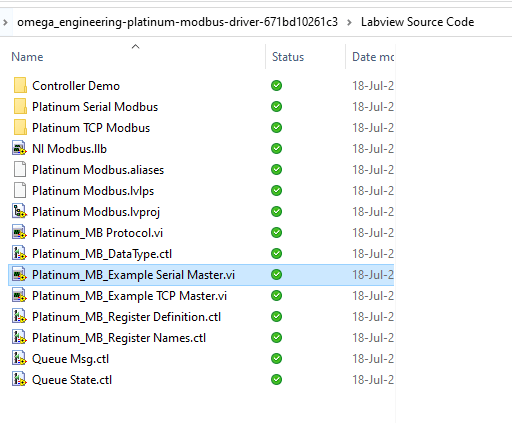The width and height of the screenshot is (512, 423).
Task: Select the Platinum_MB_Example TCP Master.vi icon
Action: click(x=19, y=296)
